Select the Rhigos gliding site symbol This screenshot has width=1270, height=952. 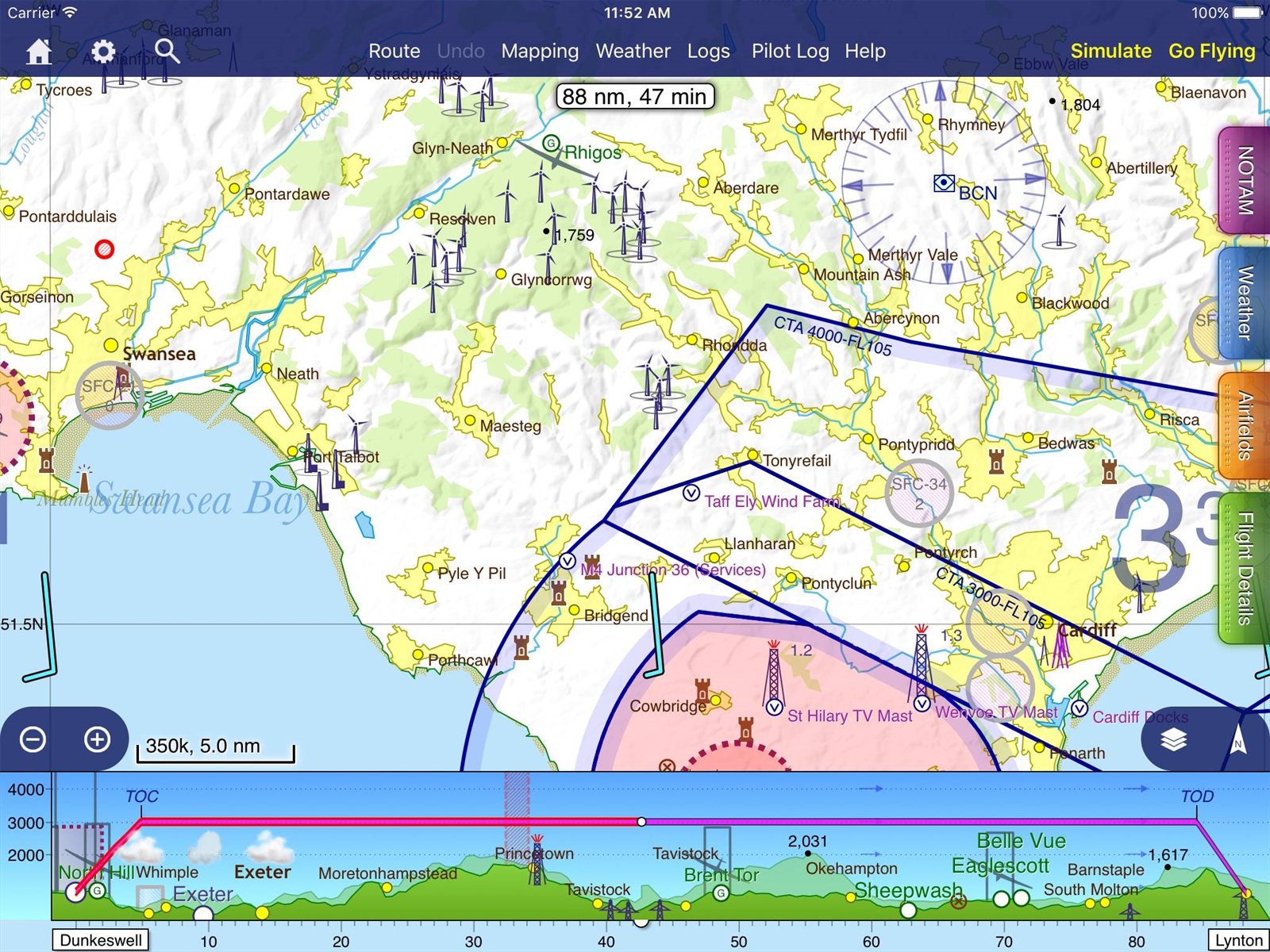coord(551,143)
